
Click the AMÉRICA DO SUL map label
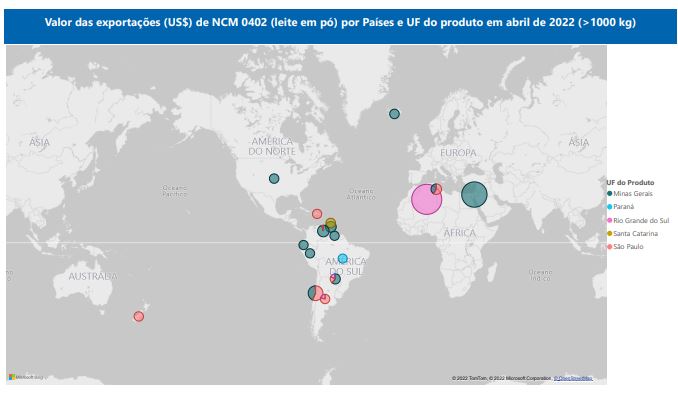(x=345, y=266)
